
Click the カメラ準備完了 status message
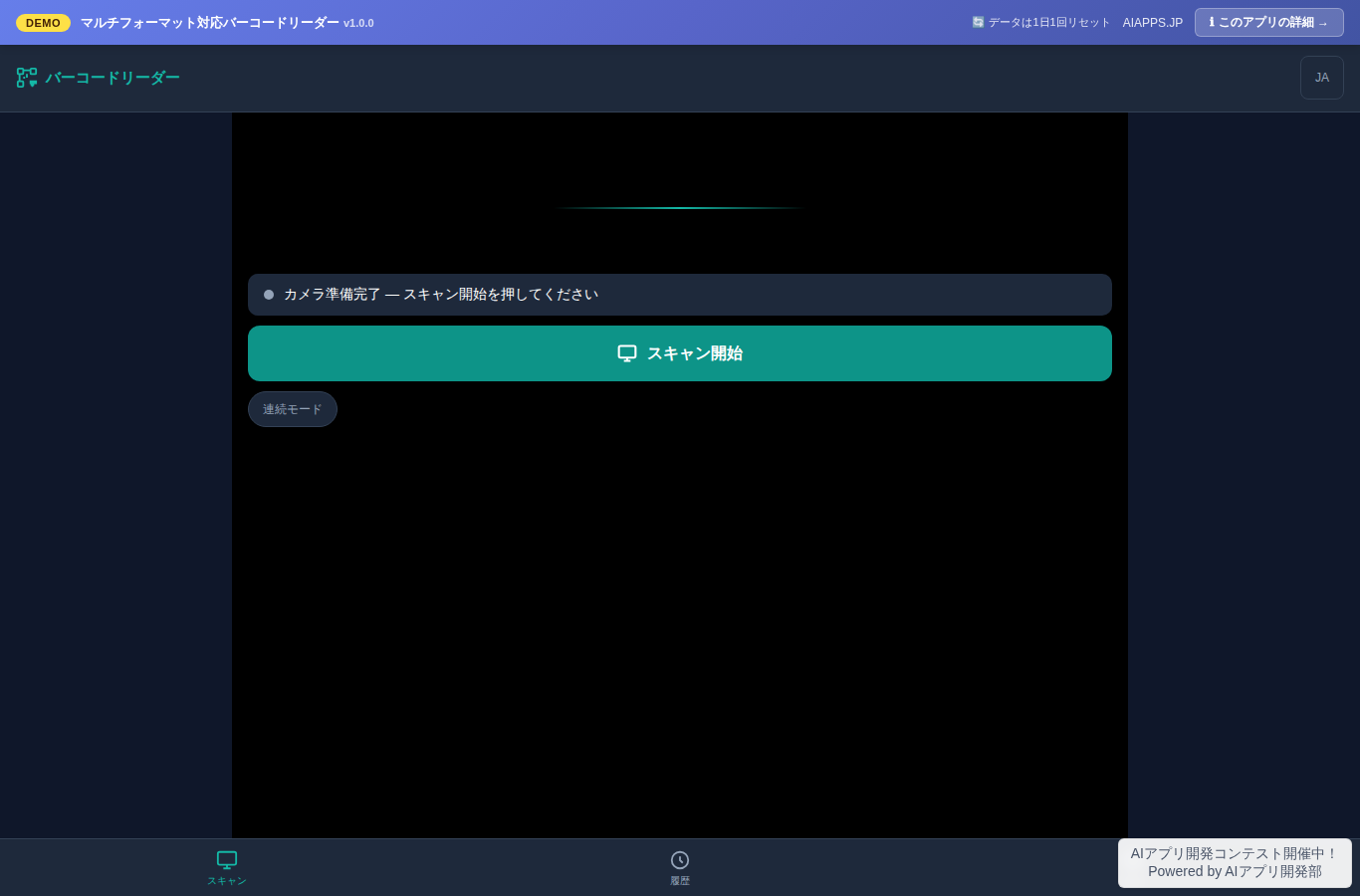pyautogui.click(x=680, y=295)
